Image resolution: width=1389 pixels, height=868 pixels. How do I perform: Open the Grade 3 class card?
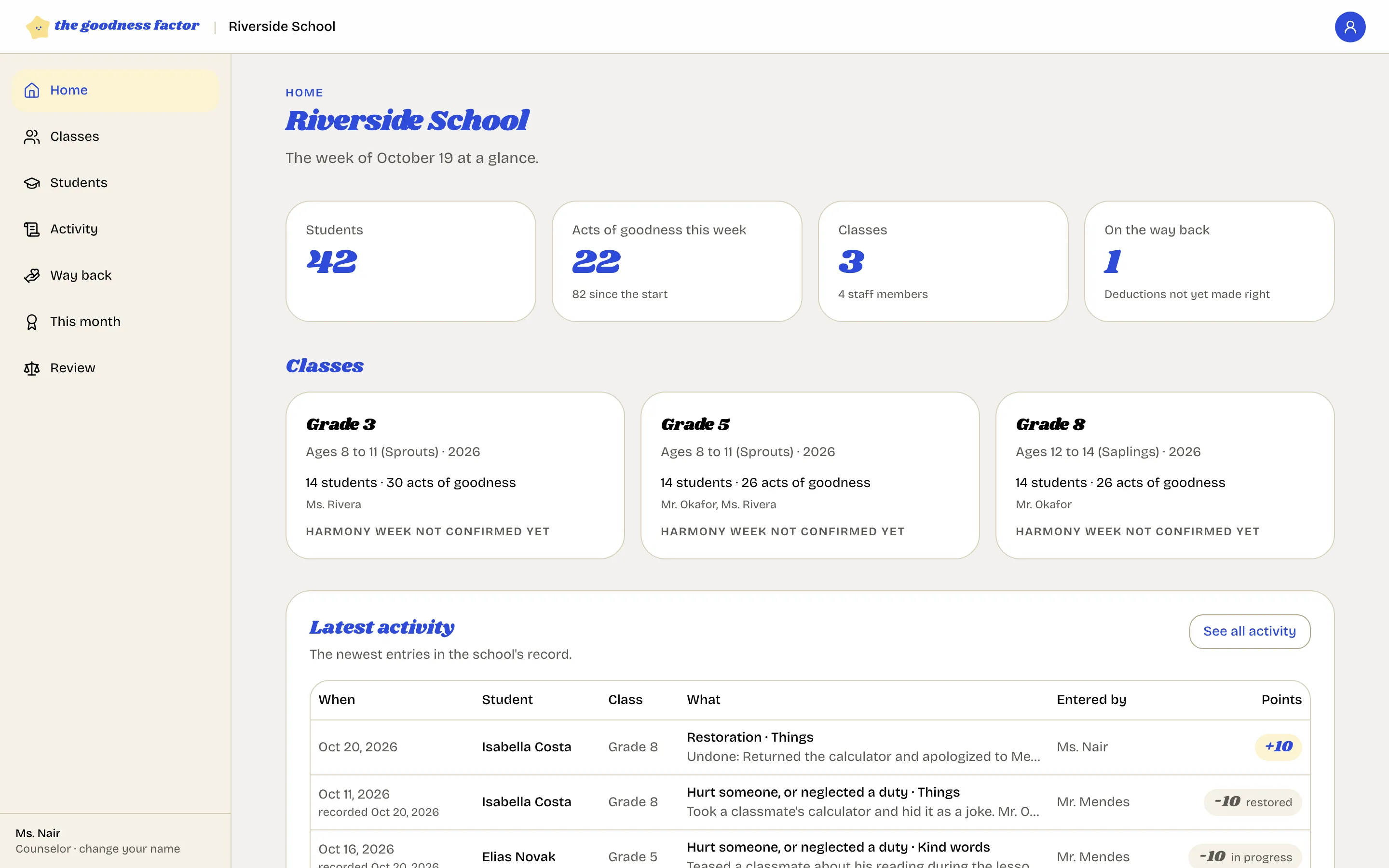click(455, 475)
